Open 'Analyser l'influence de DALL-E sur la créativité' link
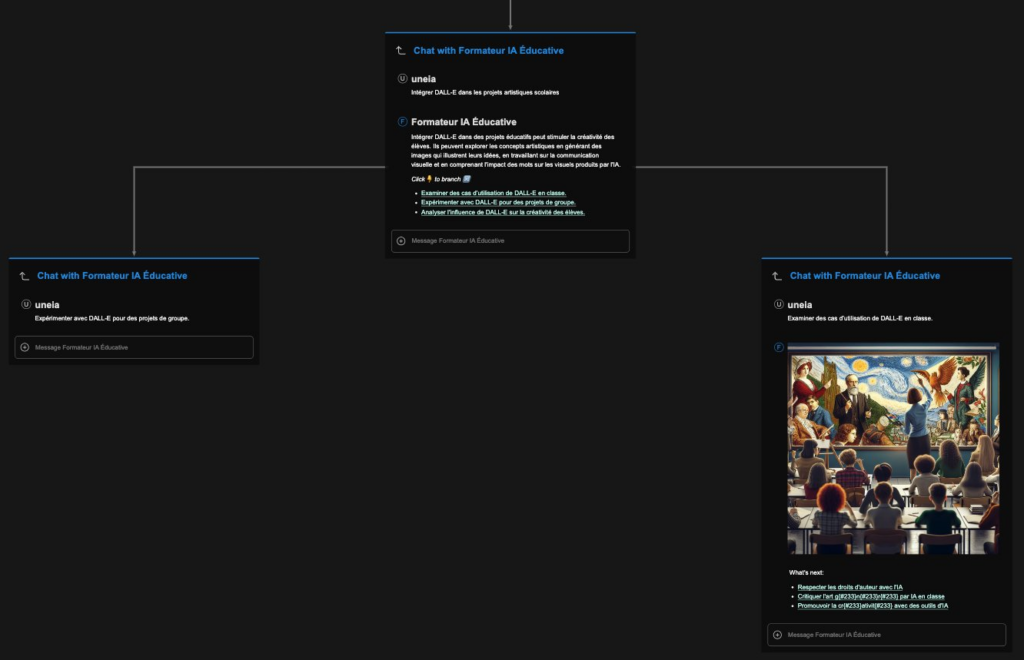Image resolution: width=1024 pixels, height=660 pixels. point(502,212)
